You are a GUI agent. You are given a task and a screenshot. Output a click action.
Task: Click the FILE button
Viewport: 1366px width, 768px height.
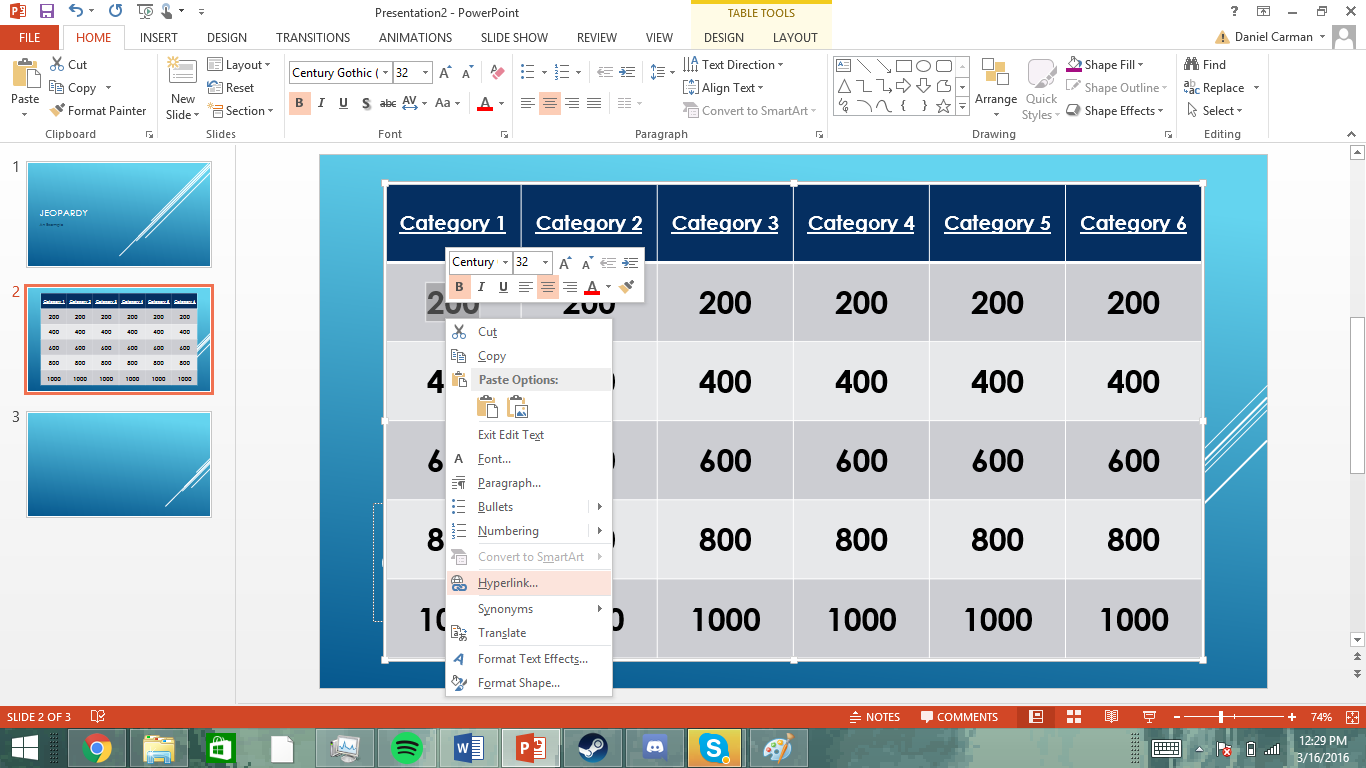tap(30, 38)
